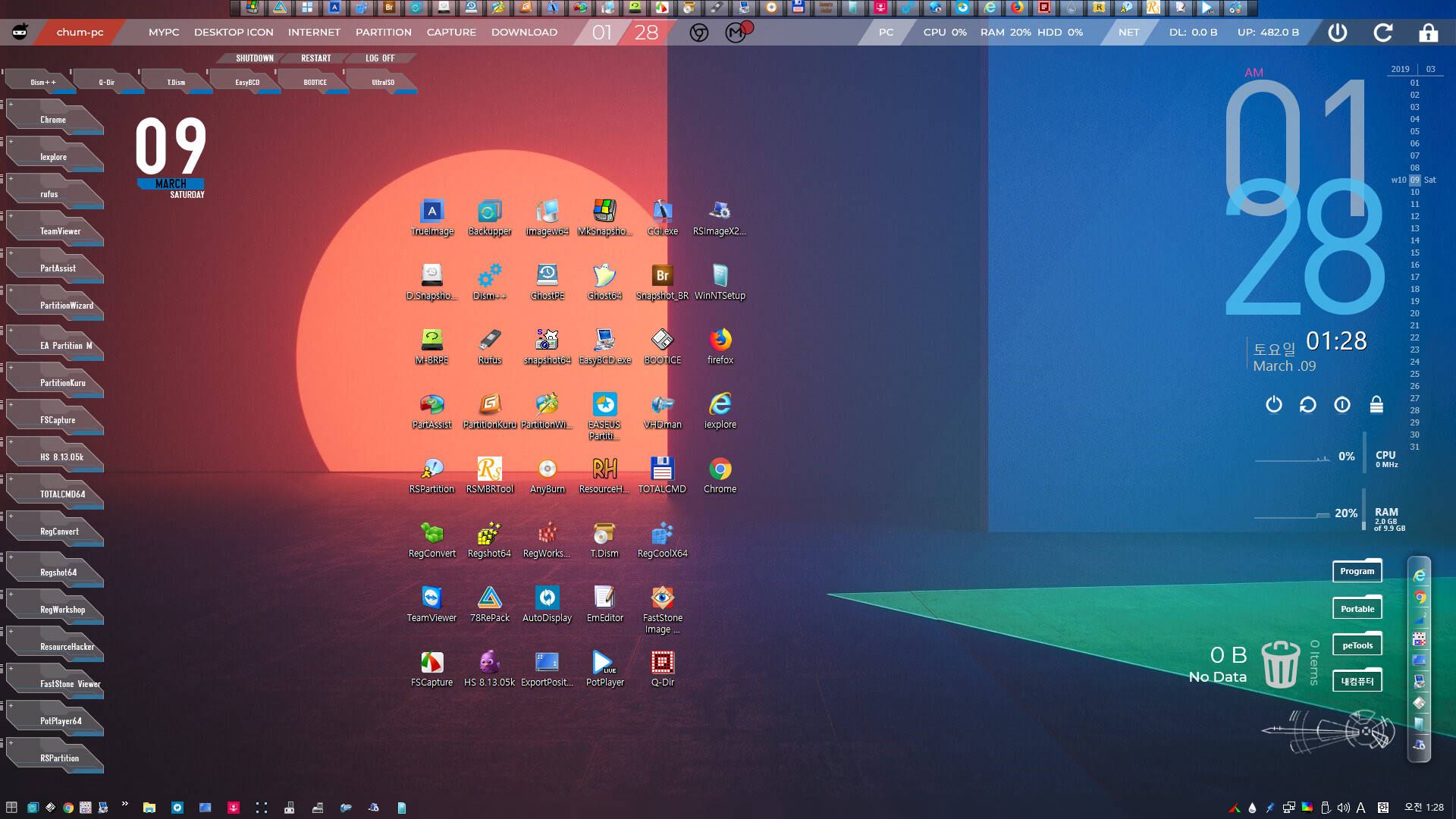
Task: Launch BOOTICE desktop icon
Action: click(662, 347)
